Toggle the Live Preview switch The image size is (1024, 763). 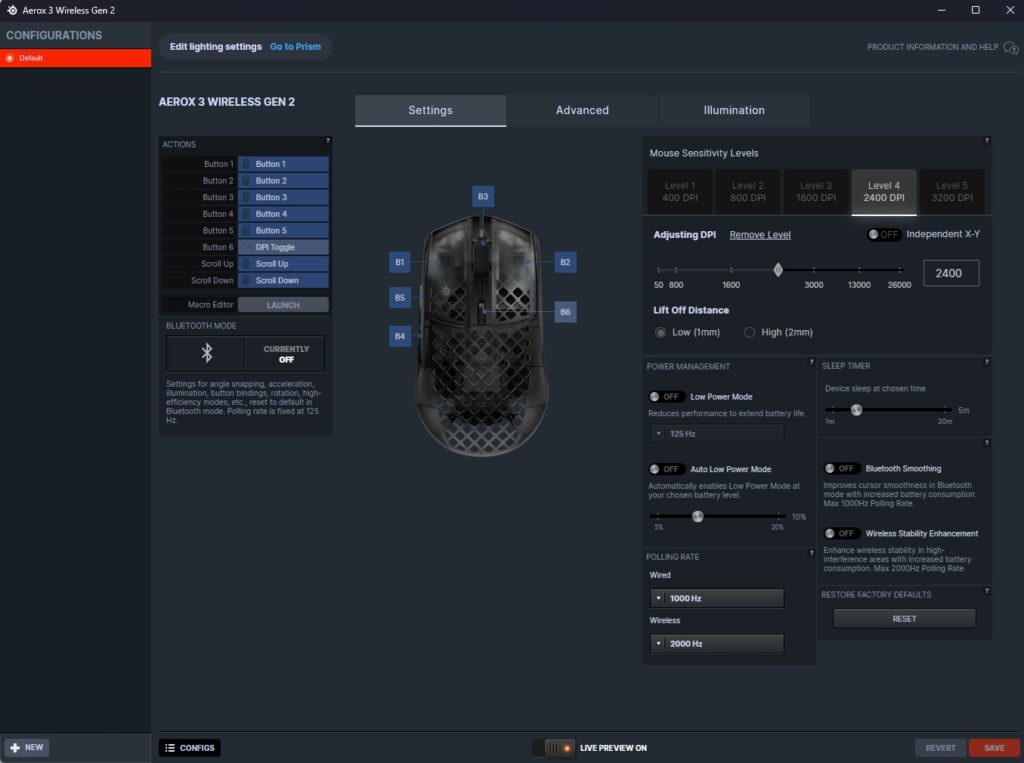(553, 748)
